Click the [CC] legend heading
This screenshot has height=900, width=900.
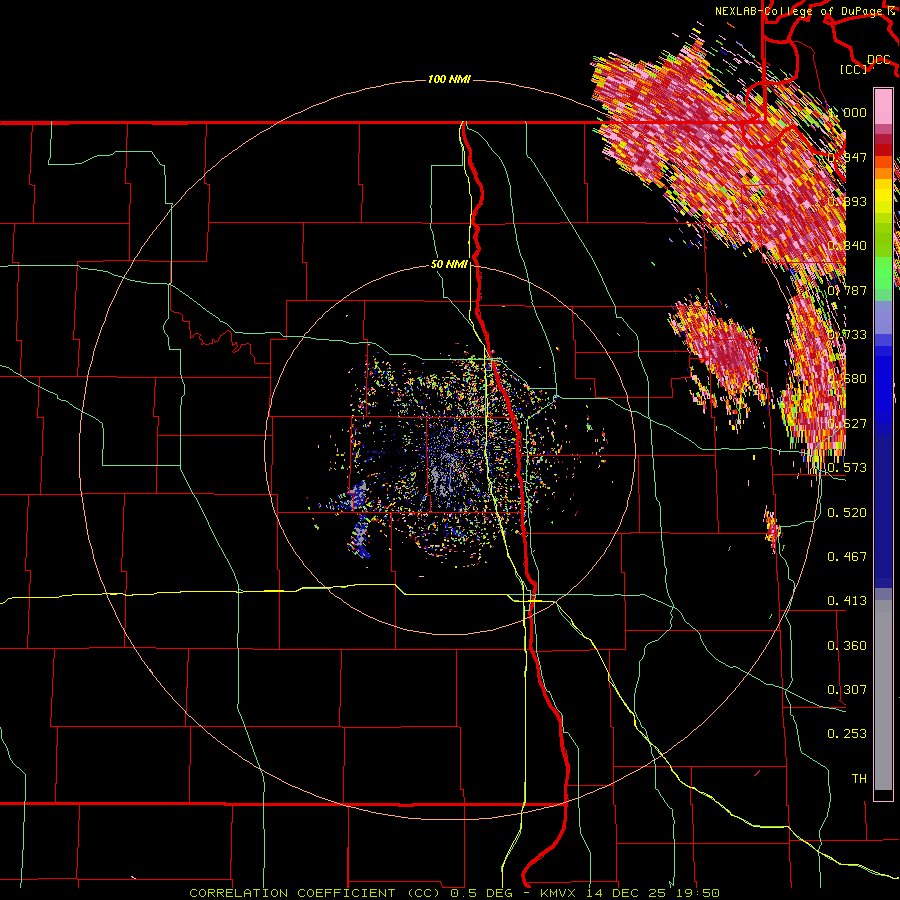pyautogui.click(x=854, y=69)
